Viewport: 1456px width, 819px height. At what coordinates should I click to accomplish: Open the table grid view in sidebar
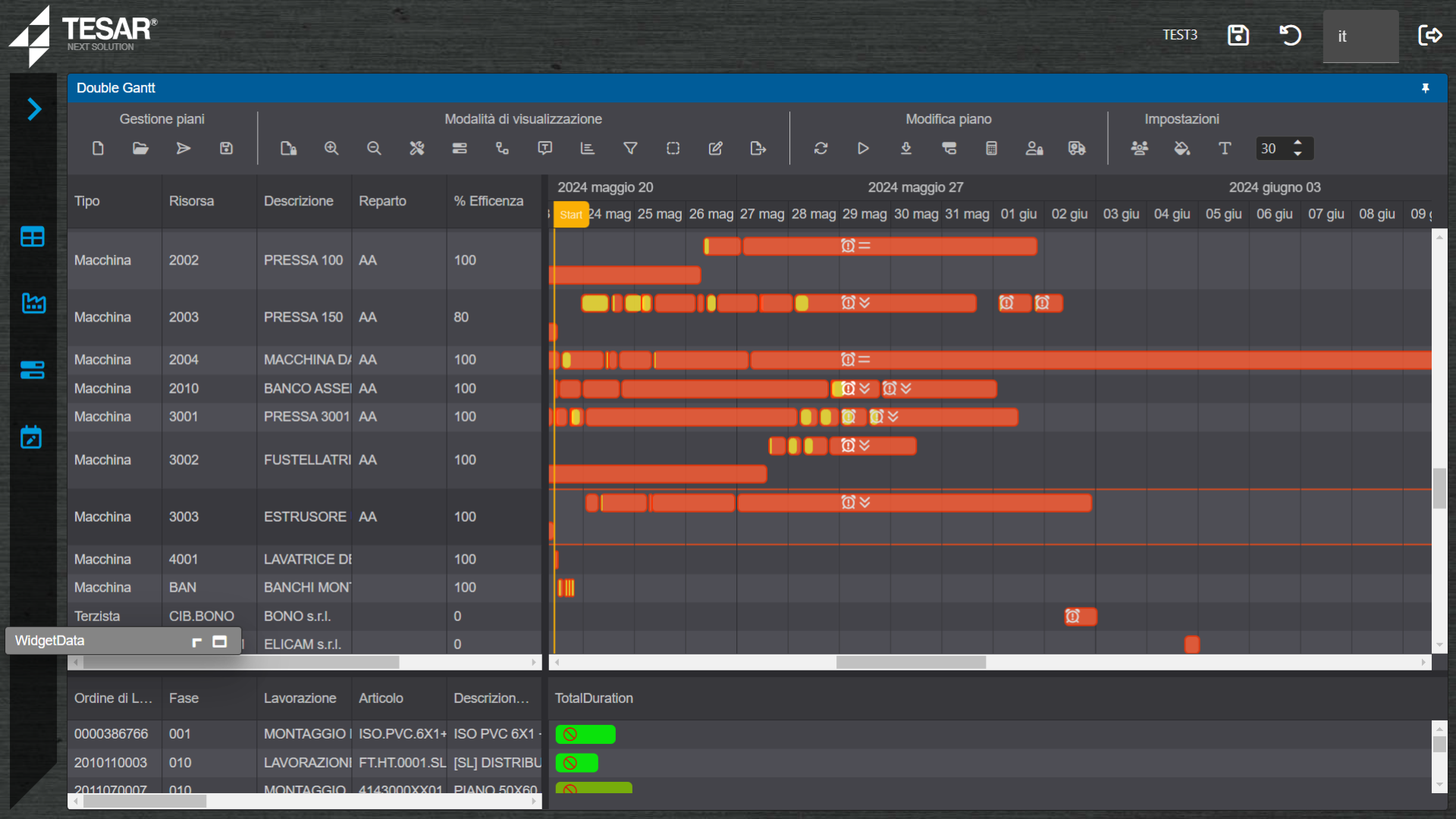(x=32, y=237)
